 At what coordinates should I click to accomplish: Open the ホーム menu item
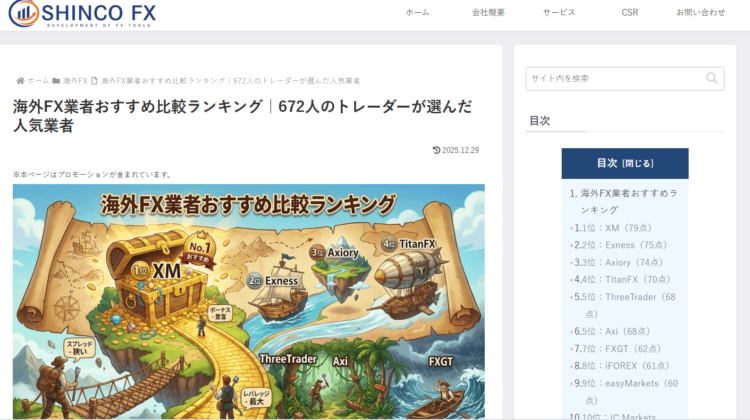click(417, 13)
